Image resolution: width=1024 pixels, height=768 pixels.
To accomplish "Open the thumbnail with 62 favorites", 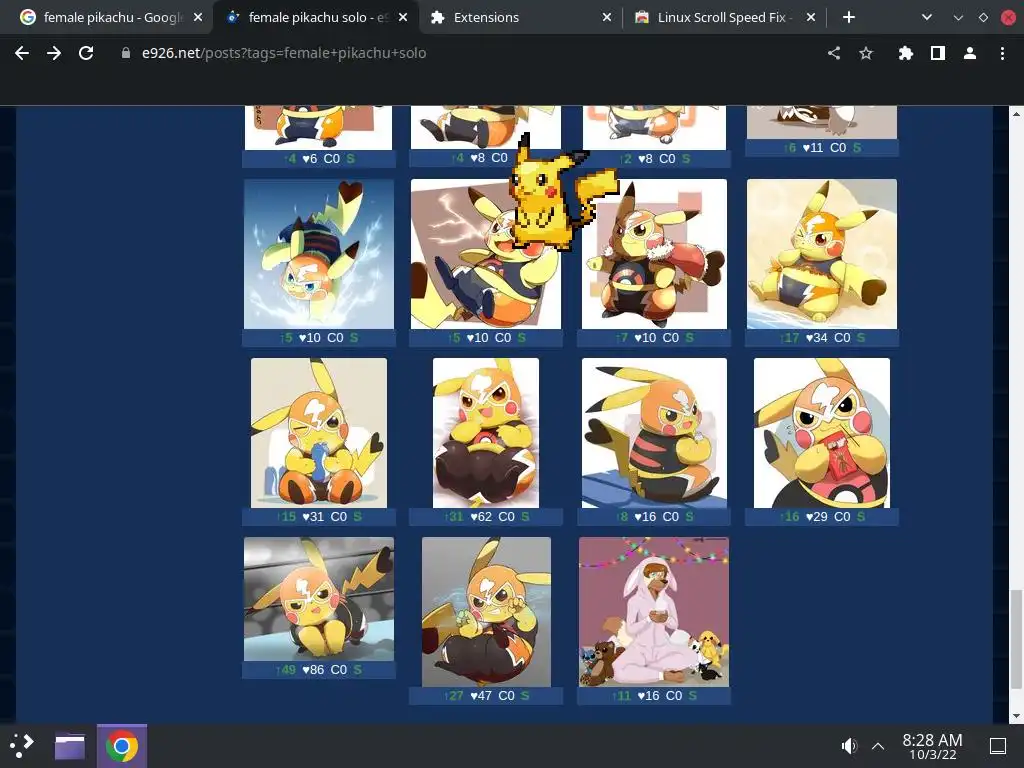I will [x=486, y=433].
